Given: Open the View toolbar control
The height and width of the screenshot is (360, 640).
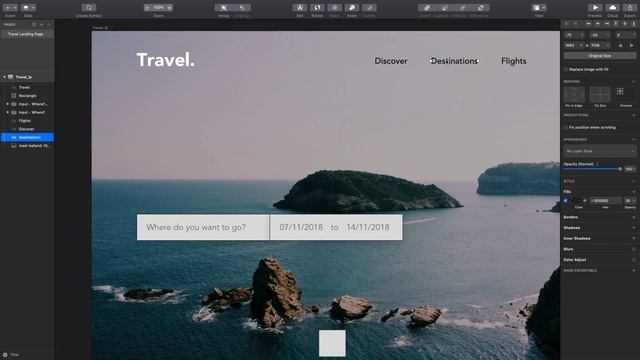Looking at the screenshot, I should pos(539,8).
